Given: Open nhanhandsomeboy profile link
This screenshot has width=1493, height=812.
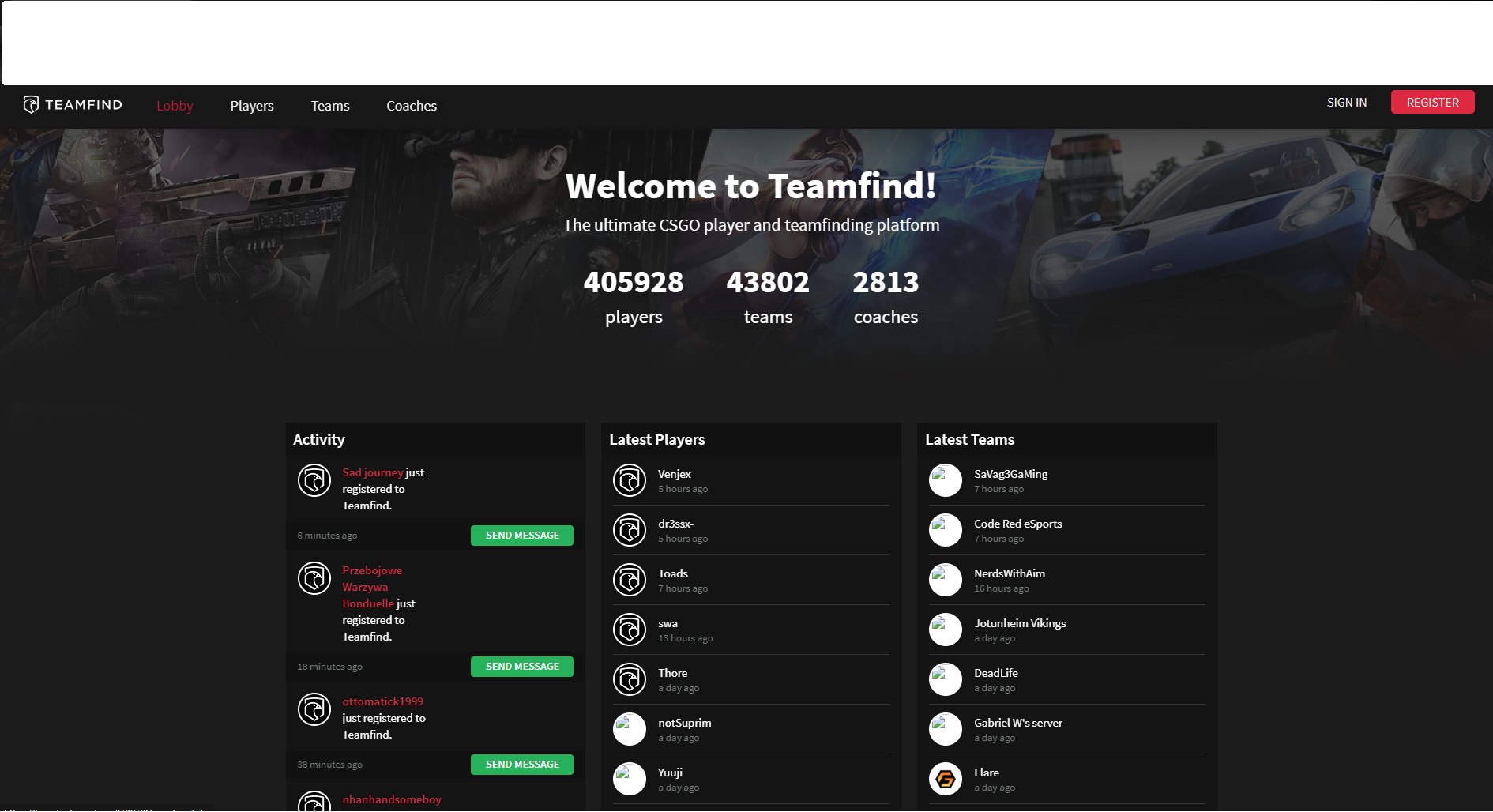Looking at the screenshot, I should tap(392, 799).
